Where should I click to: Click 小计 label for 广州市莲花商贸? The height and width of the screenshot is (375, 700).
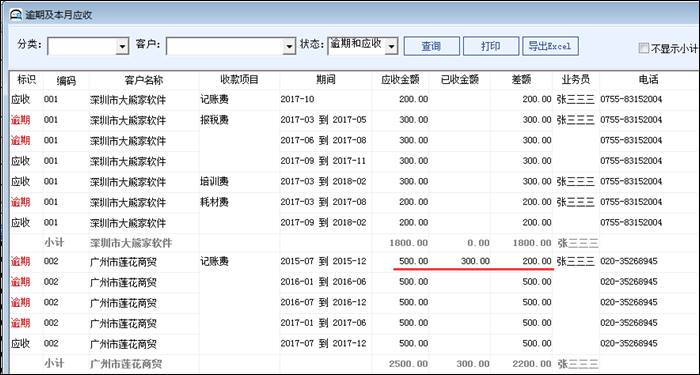pyautogui.click(x=54, y=363)
